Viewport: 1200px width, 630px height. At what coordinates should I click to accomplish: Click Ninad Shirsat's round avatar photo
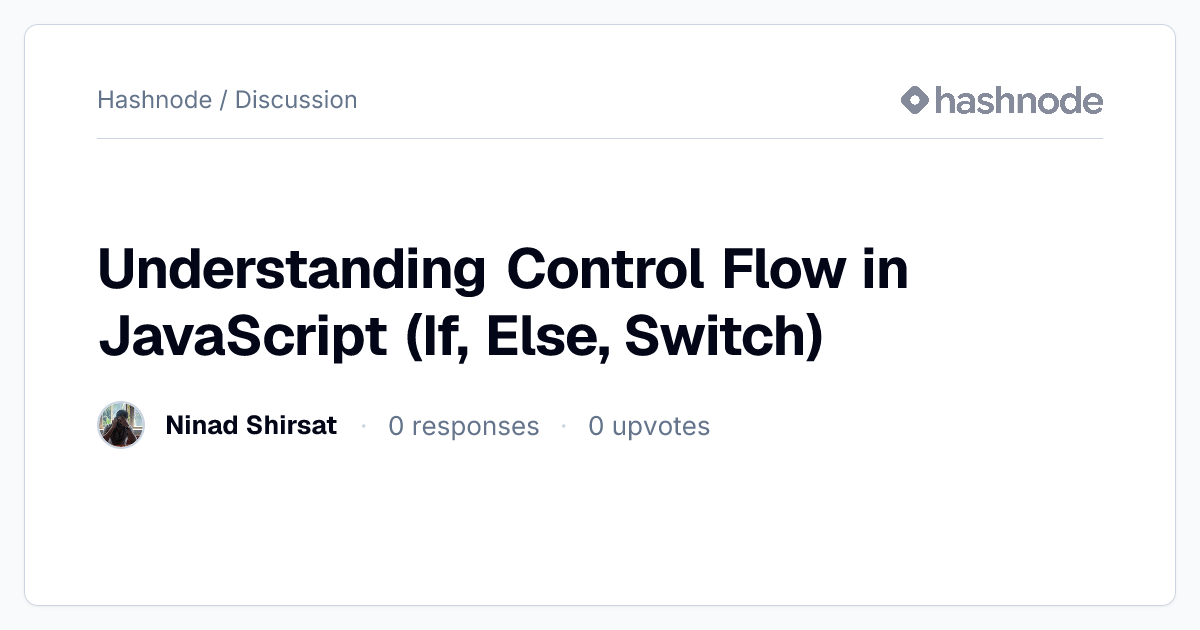(121, 425)
